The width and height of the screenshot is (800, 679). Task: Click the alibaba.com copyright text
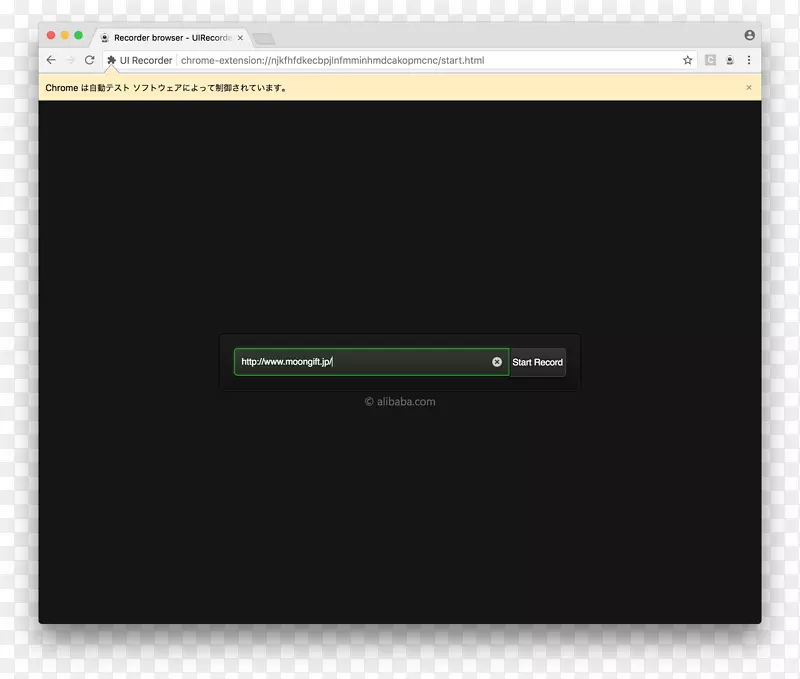[x=400, y=402]
